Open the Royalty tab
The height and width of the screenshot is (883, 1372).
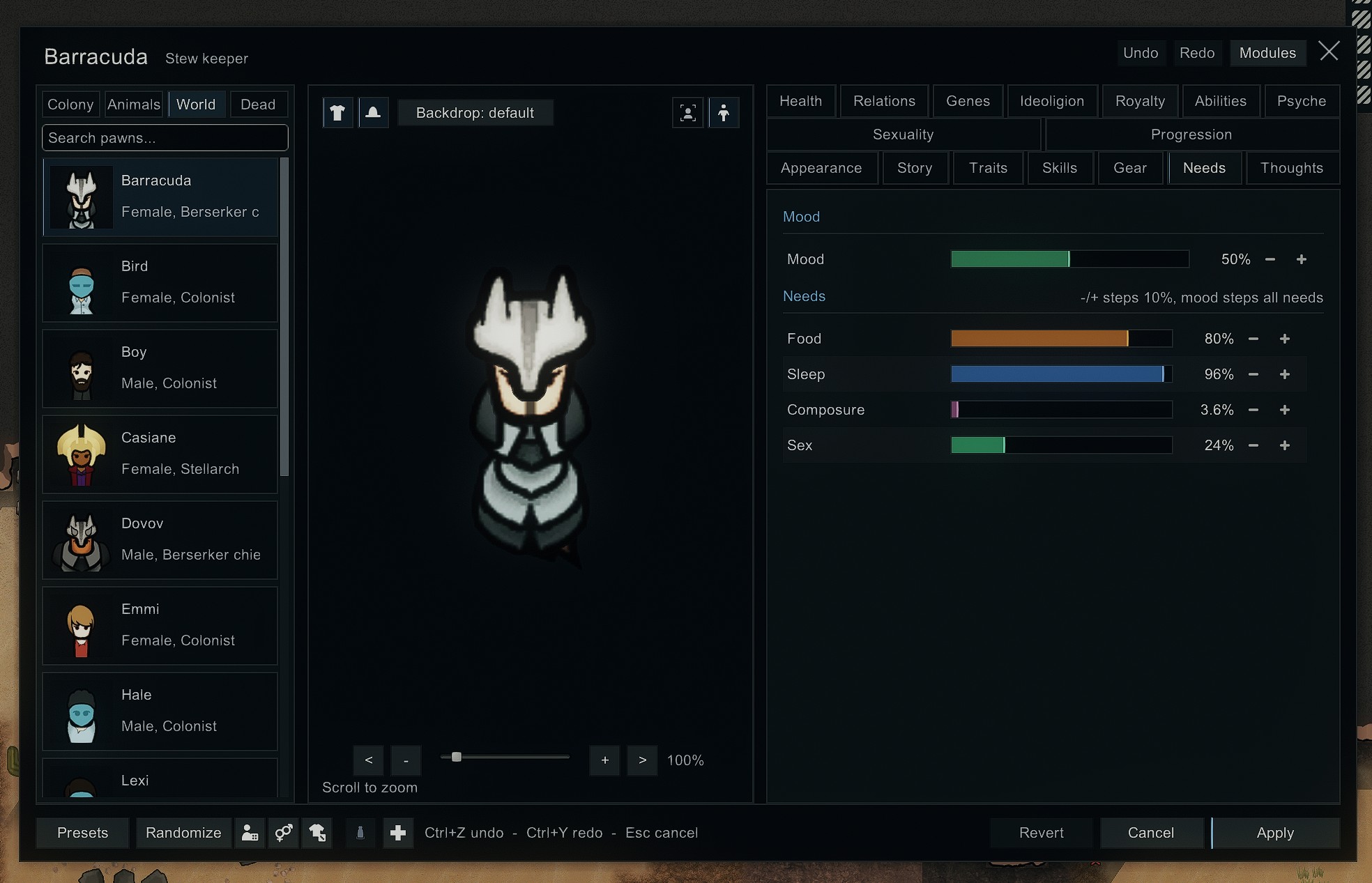[x=1140, y=101]
